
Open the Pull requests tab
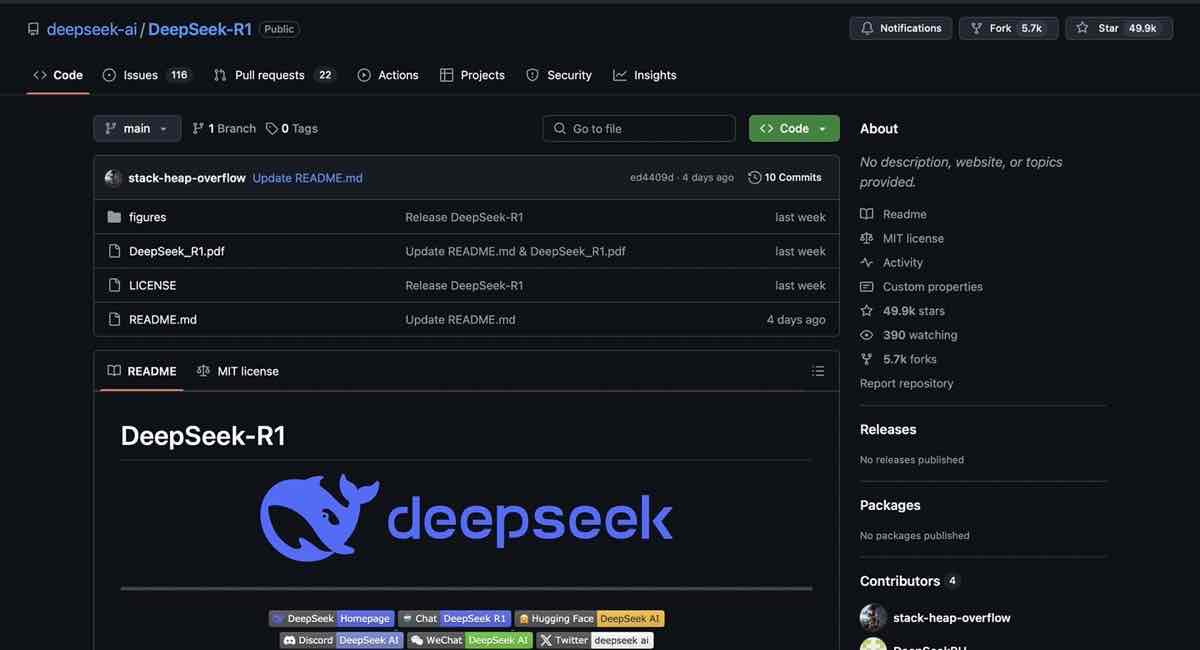click(x=274, y=75)
